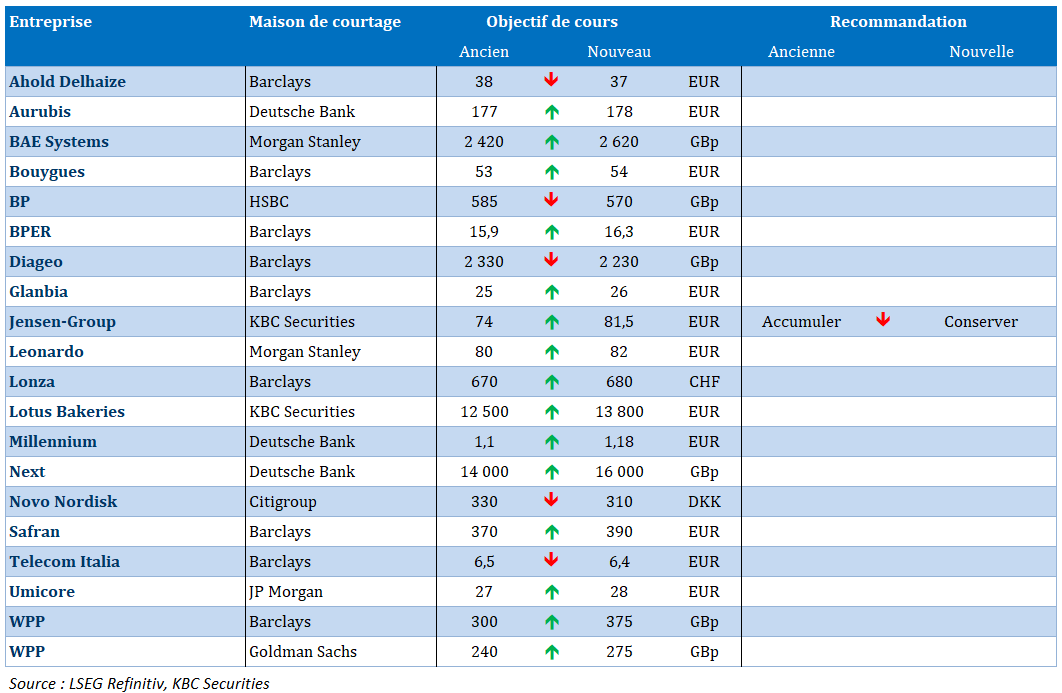Click the green up arrow in Aurubis row
1062x693 pixels.
552,112
